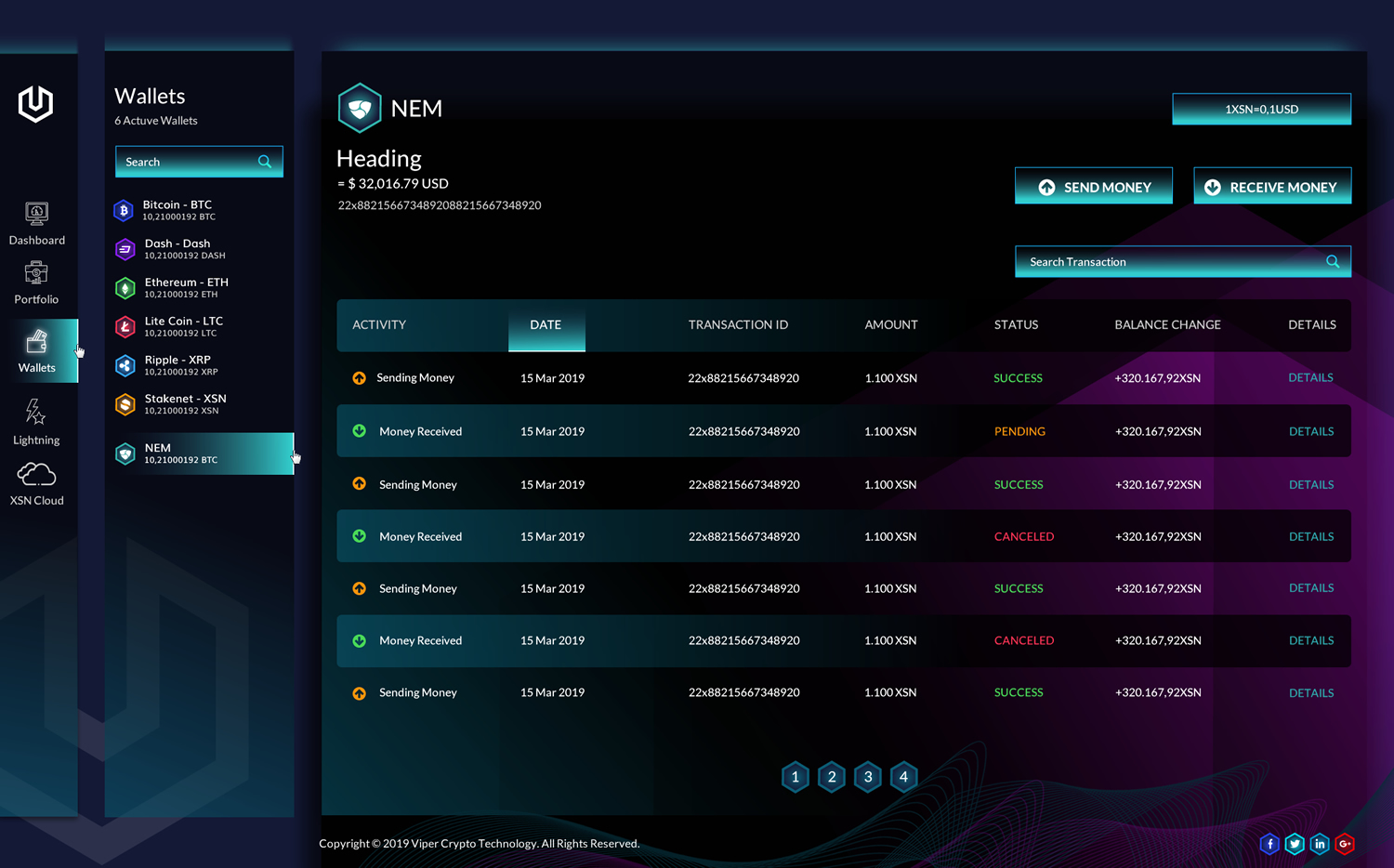Sort by the DATE column tab
1394x868 pixels.
[546, 325]
